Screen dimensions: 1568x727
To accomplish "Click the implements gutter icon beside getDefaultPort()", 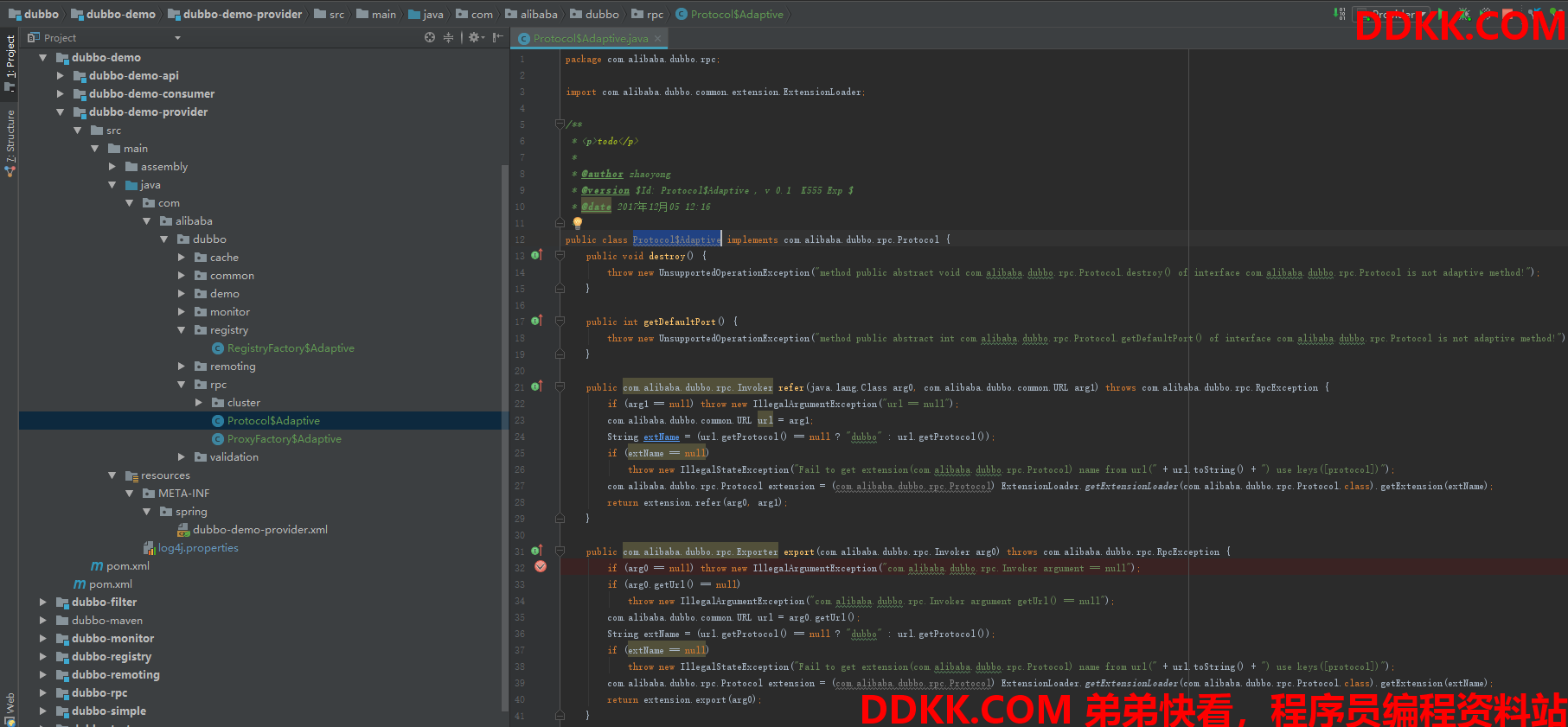I will [x=536, y=321].
